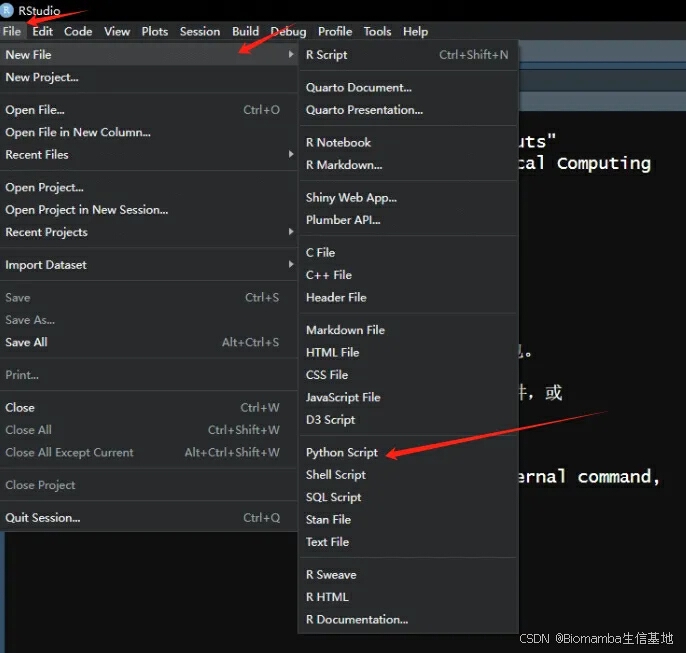This screenshot has width=686, height=653.
Task: Select Open File in New Column...
Action: point(149,132)
